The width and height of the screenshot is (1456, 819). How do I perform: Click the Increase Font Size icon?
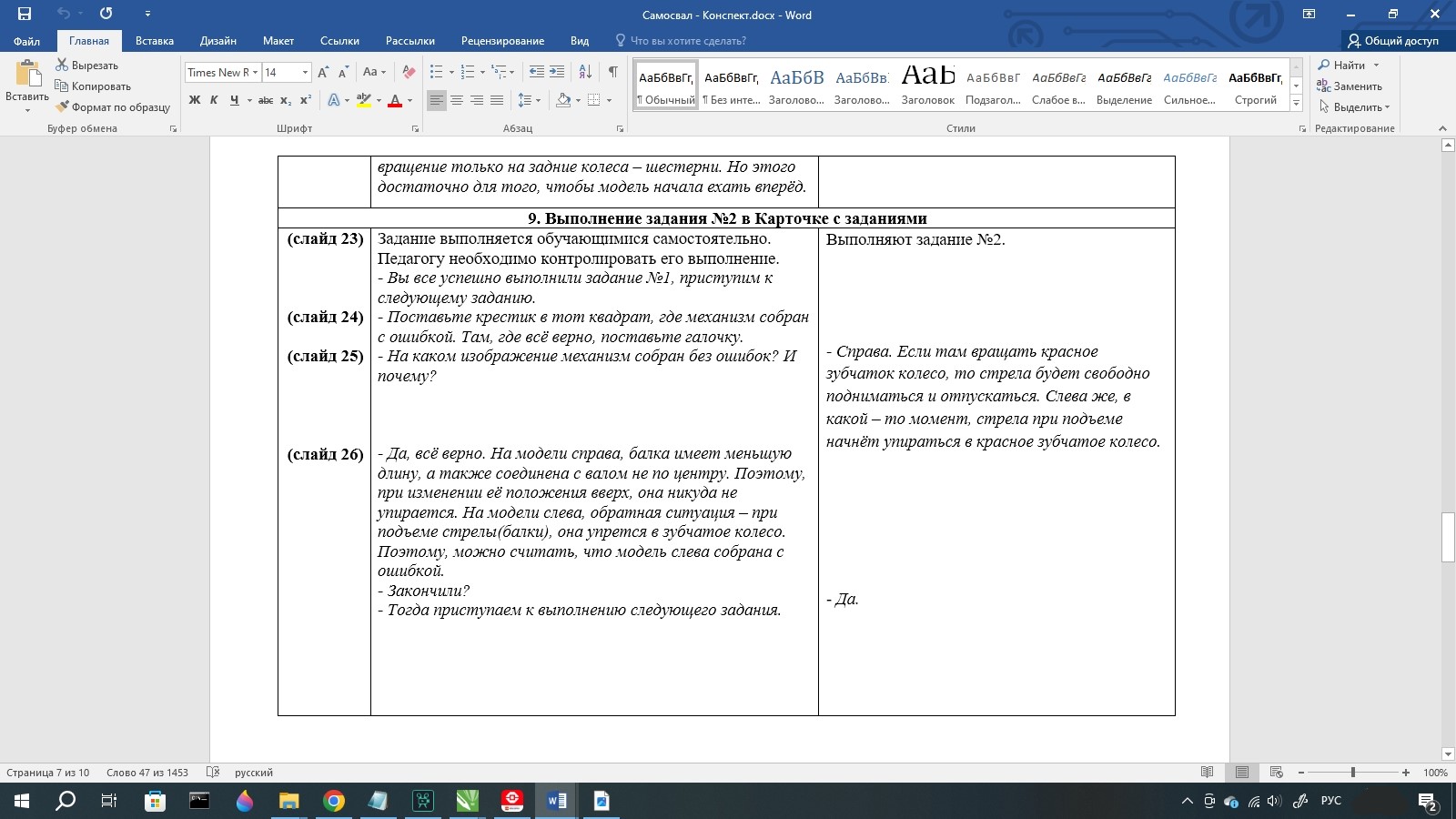tap(323, 72)
